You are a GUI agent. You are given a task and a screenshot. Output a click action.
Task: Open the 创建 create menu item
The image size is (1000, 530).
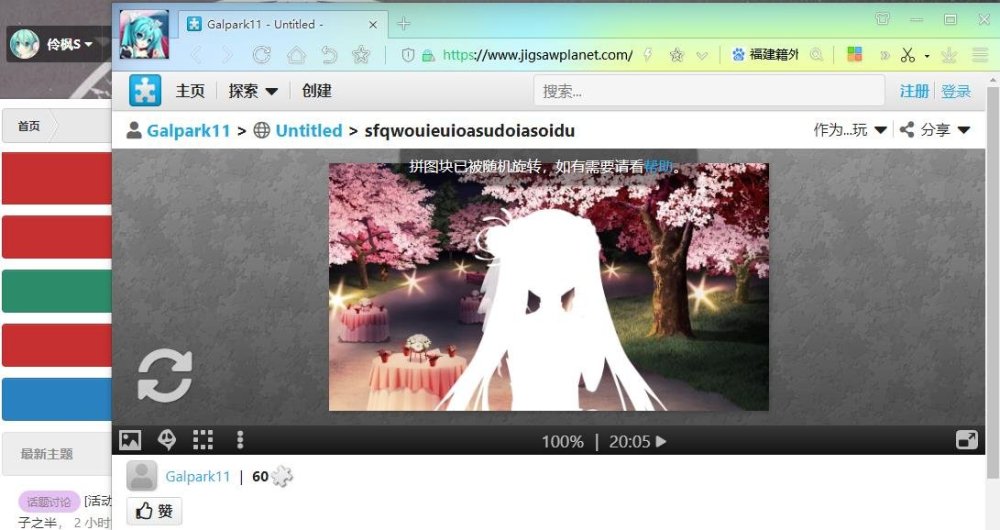(x=317, y=91)
